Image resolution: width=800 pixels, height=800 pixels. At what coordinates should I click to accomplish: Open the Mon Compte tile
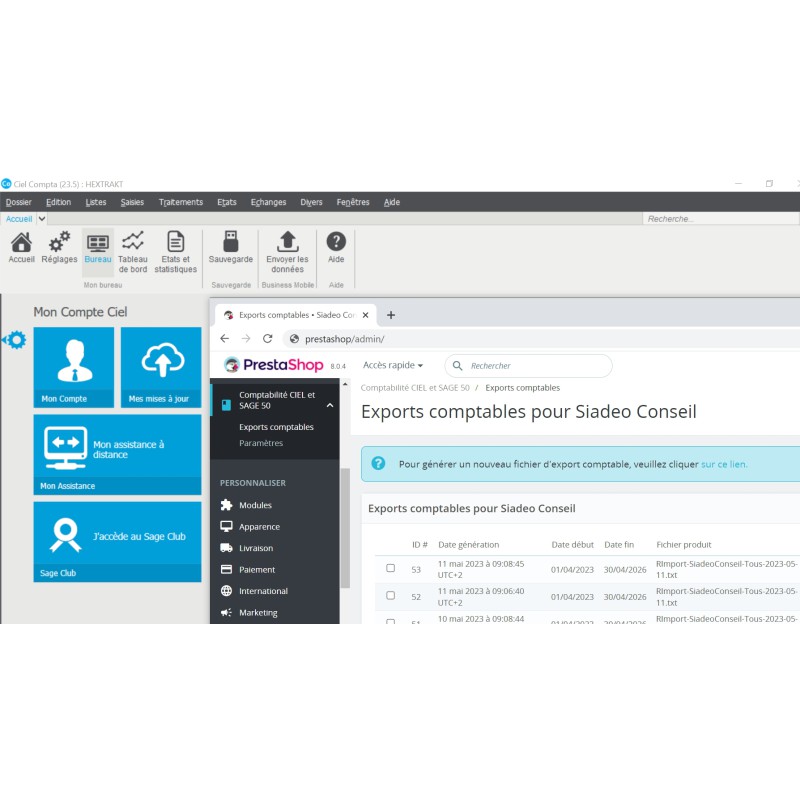(73, 367)
